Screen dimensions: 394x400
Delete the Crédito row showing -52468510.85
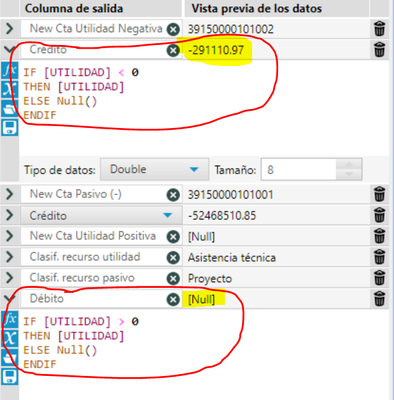(x=379, y=215)
